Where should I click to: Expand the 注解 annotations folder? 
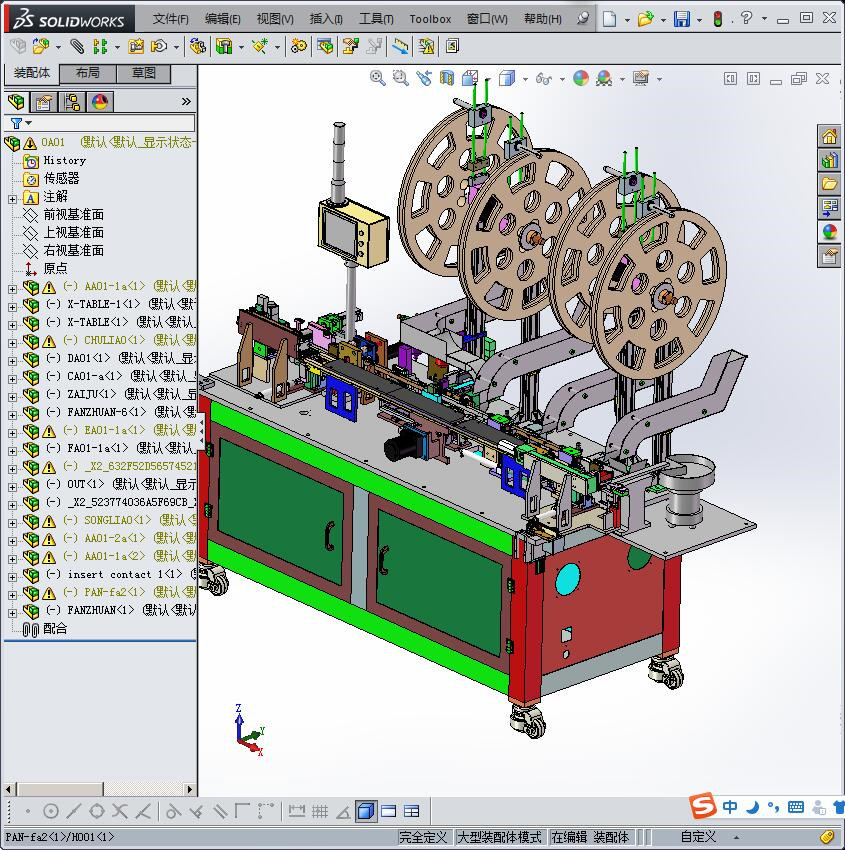pos(12,197)
